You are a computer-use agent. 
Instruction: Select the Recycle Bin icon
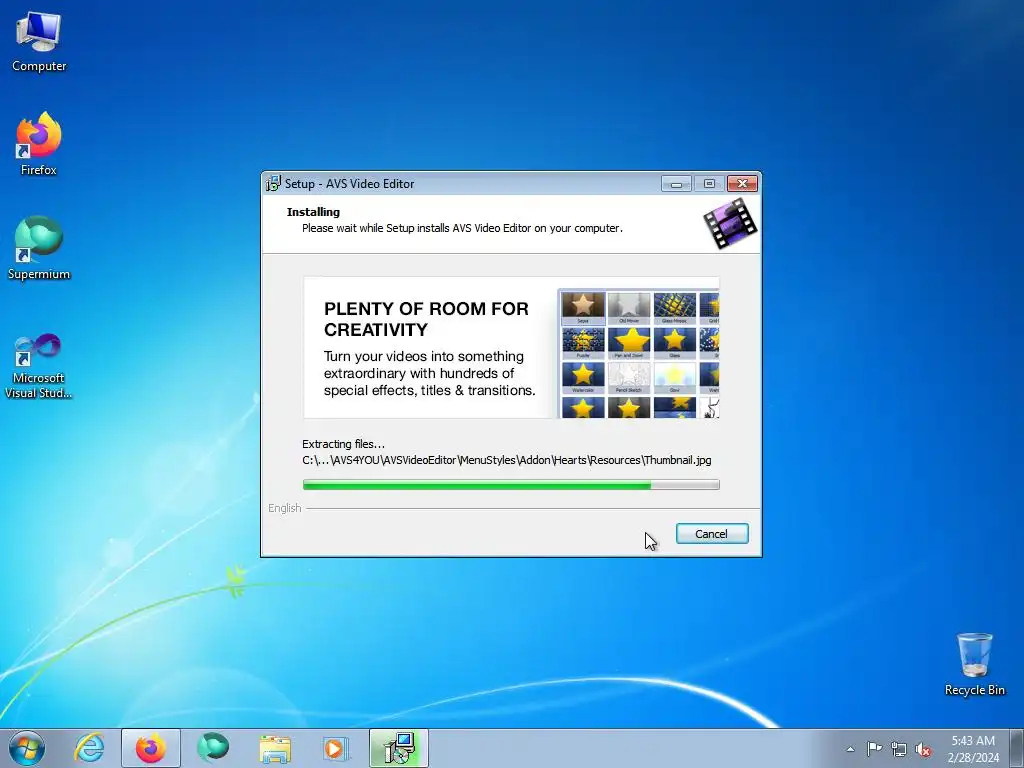click(974, 664)
